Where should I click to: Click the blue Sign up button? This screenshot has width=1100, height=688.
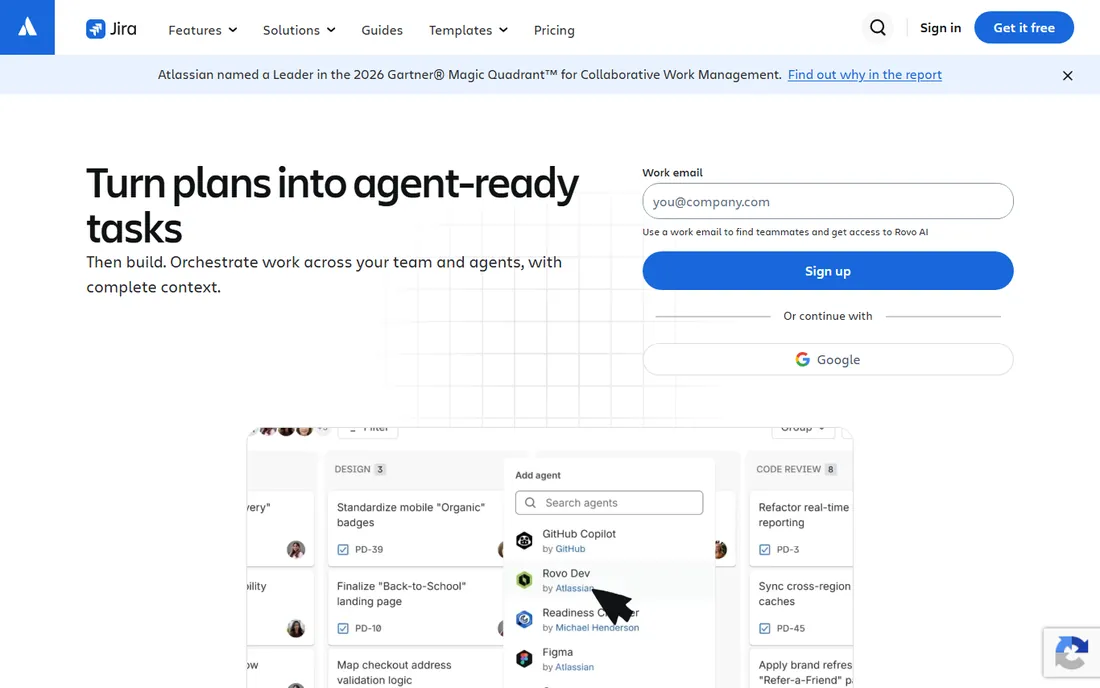coord(828,271)
